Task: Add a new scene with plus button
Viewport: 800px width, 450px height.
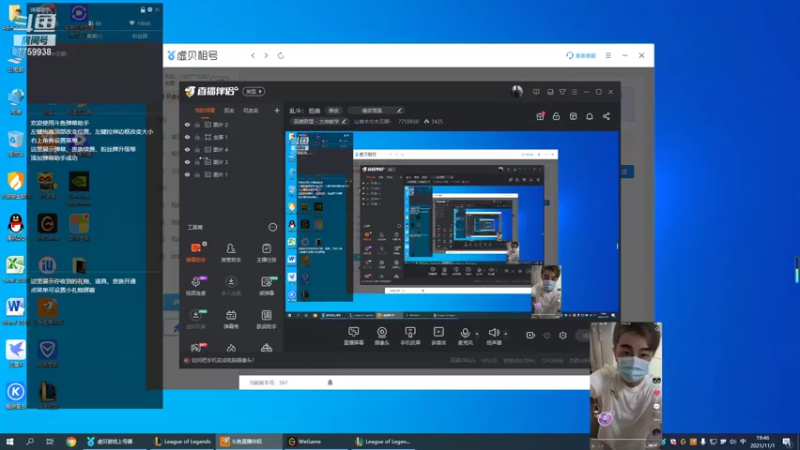Action: 277,110
